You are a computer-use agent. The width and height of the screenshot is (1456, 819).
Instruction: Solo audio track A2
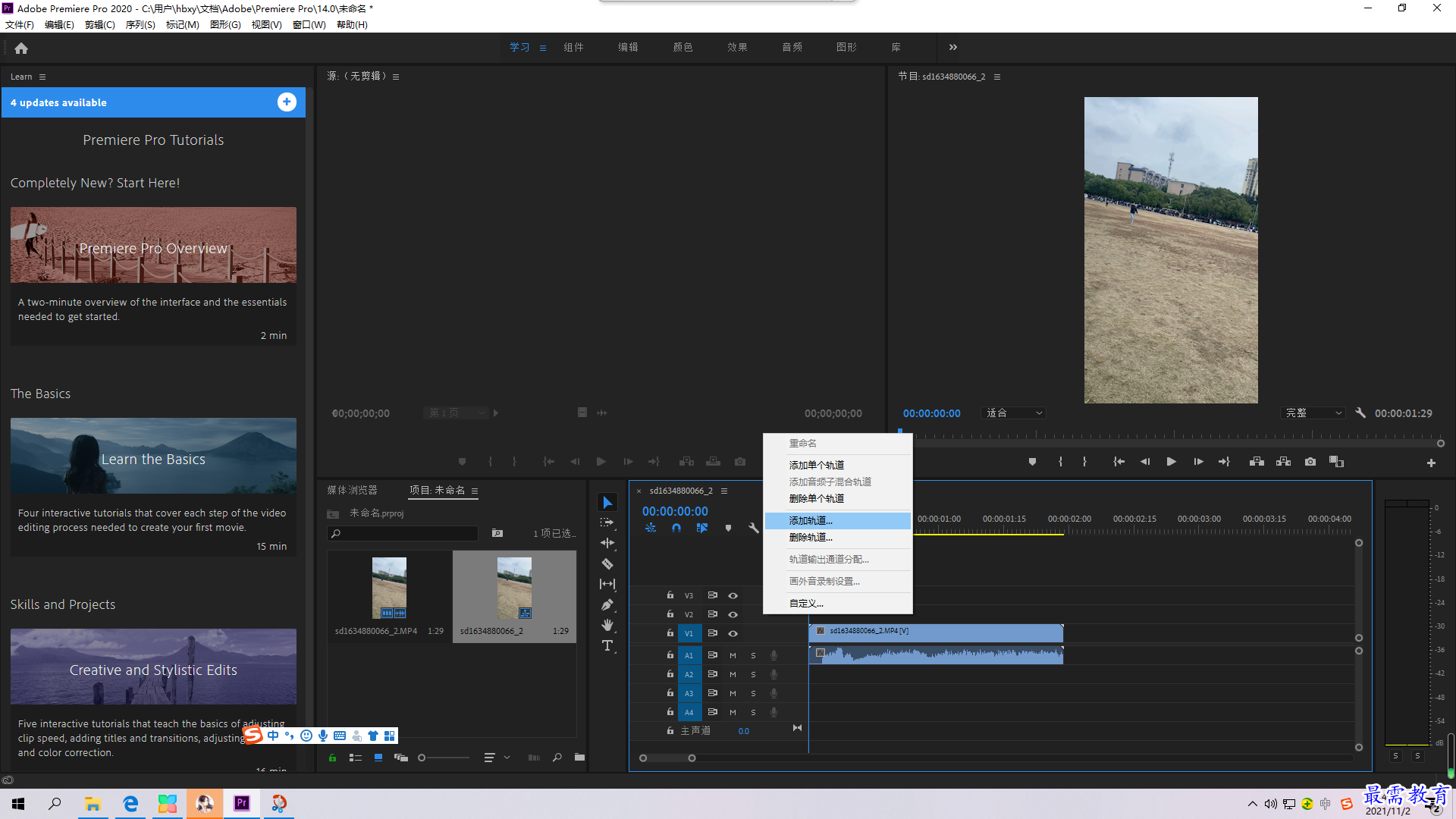point(753,674)
